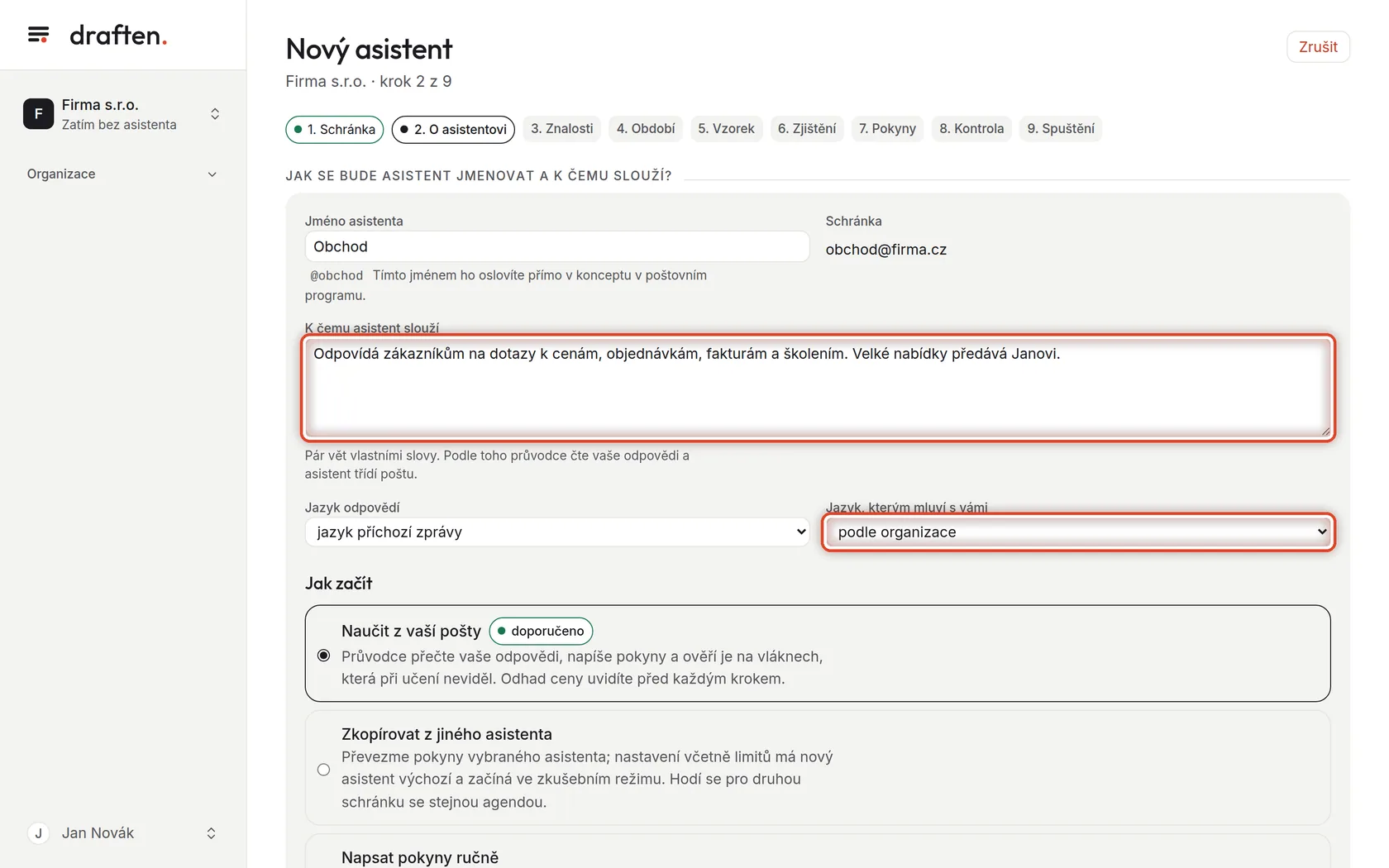Switch to step 3. Znalosti
The width and height of the screenshot is (1389, 868).
click(562, 129)
